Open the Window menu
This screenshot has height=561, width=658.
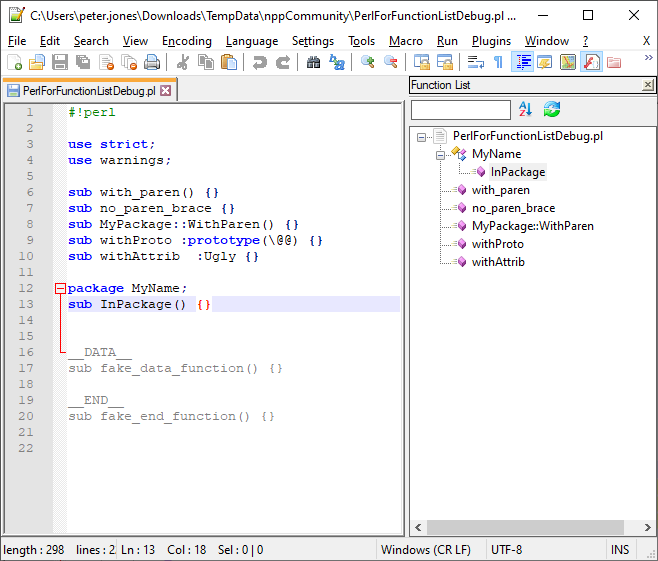point(547,41)
